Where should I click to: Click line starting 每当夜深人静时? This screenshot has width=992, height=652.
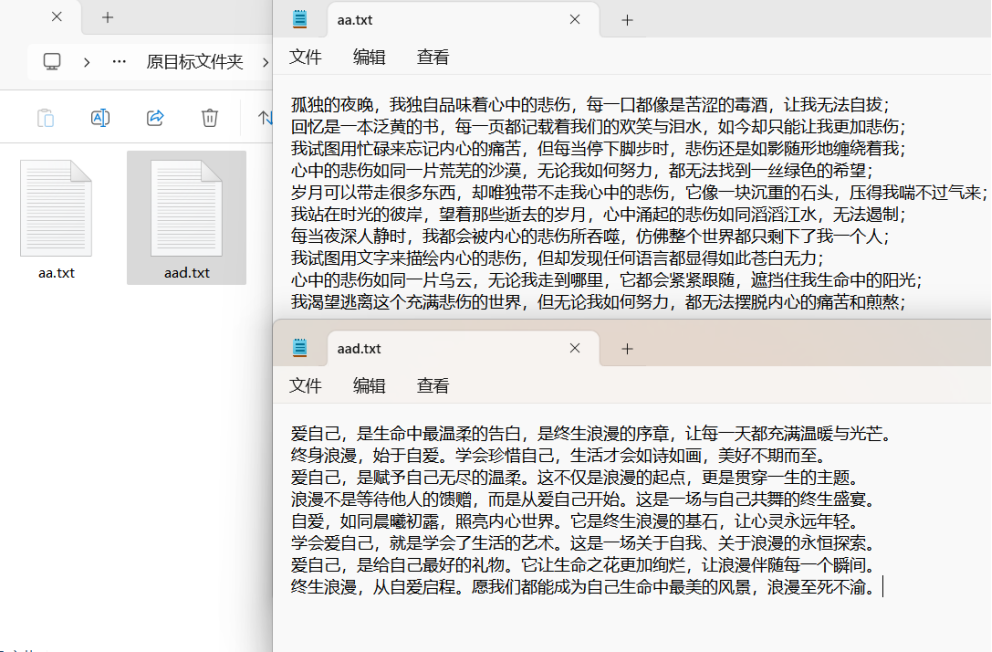(590, 237)
